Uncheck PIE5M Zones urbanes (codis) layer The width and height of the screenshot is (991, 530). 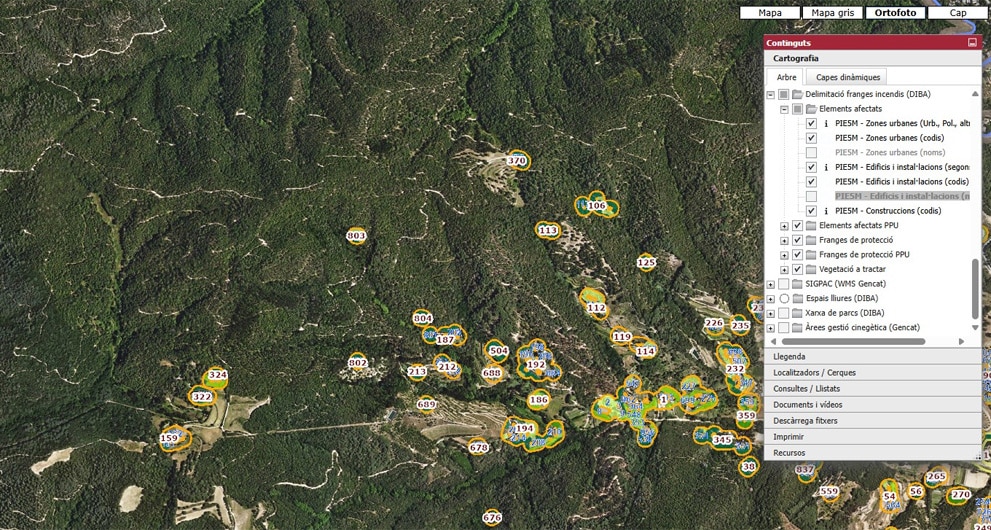click(x=811, y=138)
